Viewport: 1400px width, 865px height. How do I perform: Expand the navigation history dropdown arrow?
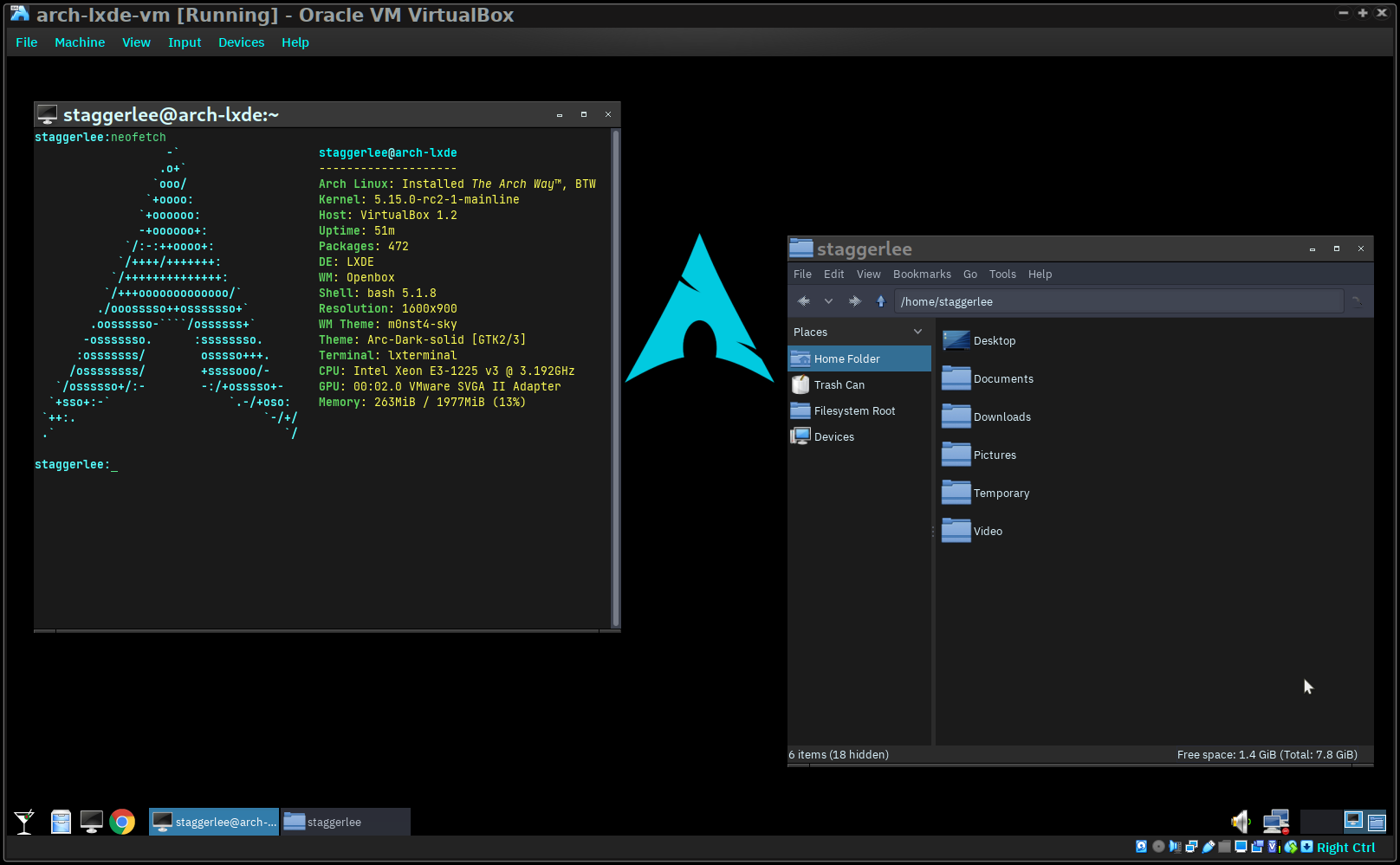tap(829, 301)
